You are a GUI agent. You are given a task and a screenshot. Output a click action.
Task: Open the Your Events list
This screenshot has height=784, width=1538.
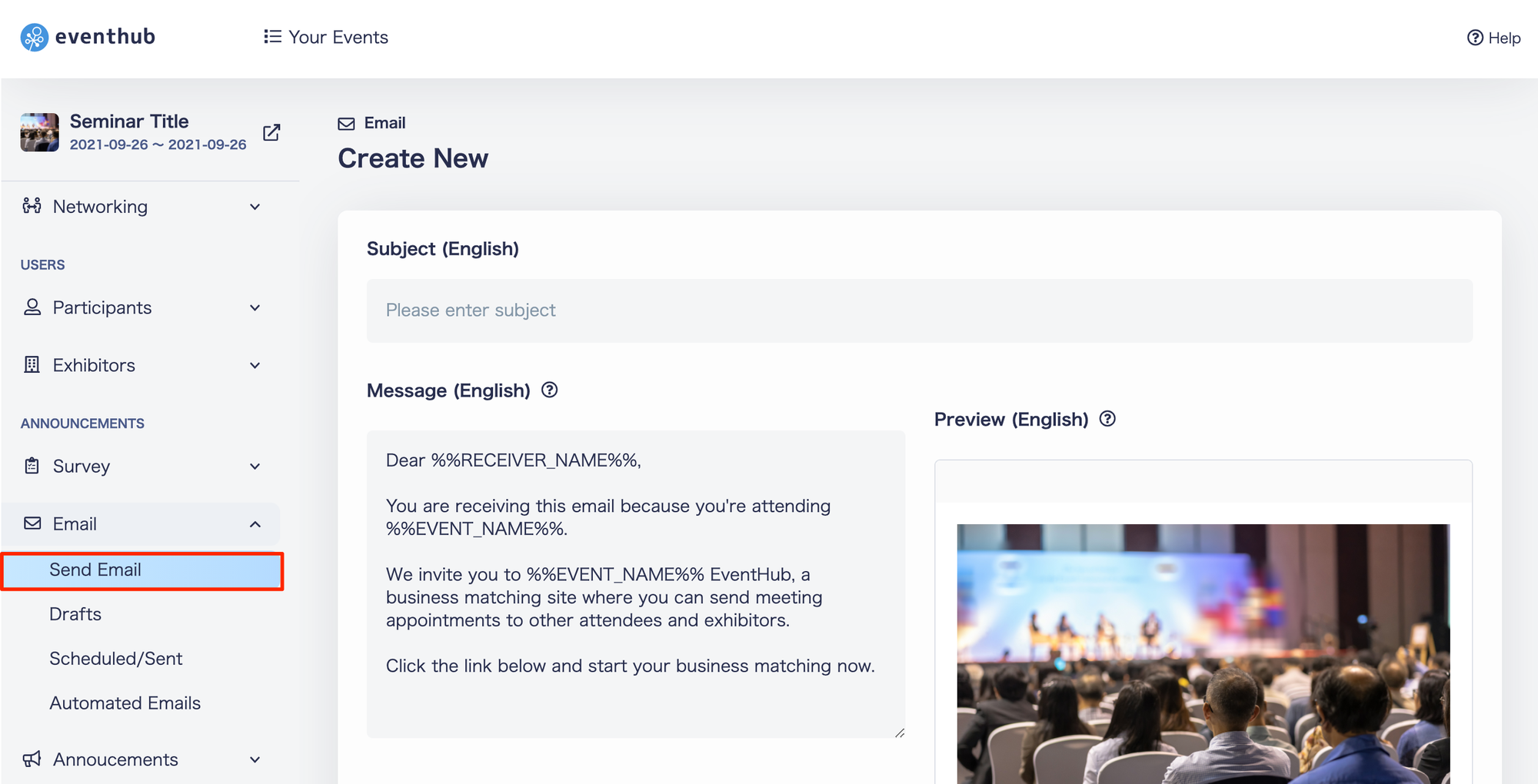(x=325, y=37)
